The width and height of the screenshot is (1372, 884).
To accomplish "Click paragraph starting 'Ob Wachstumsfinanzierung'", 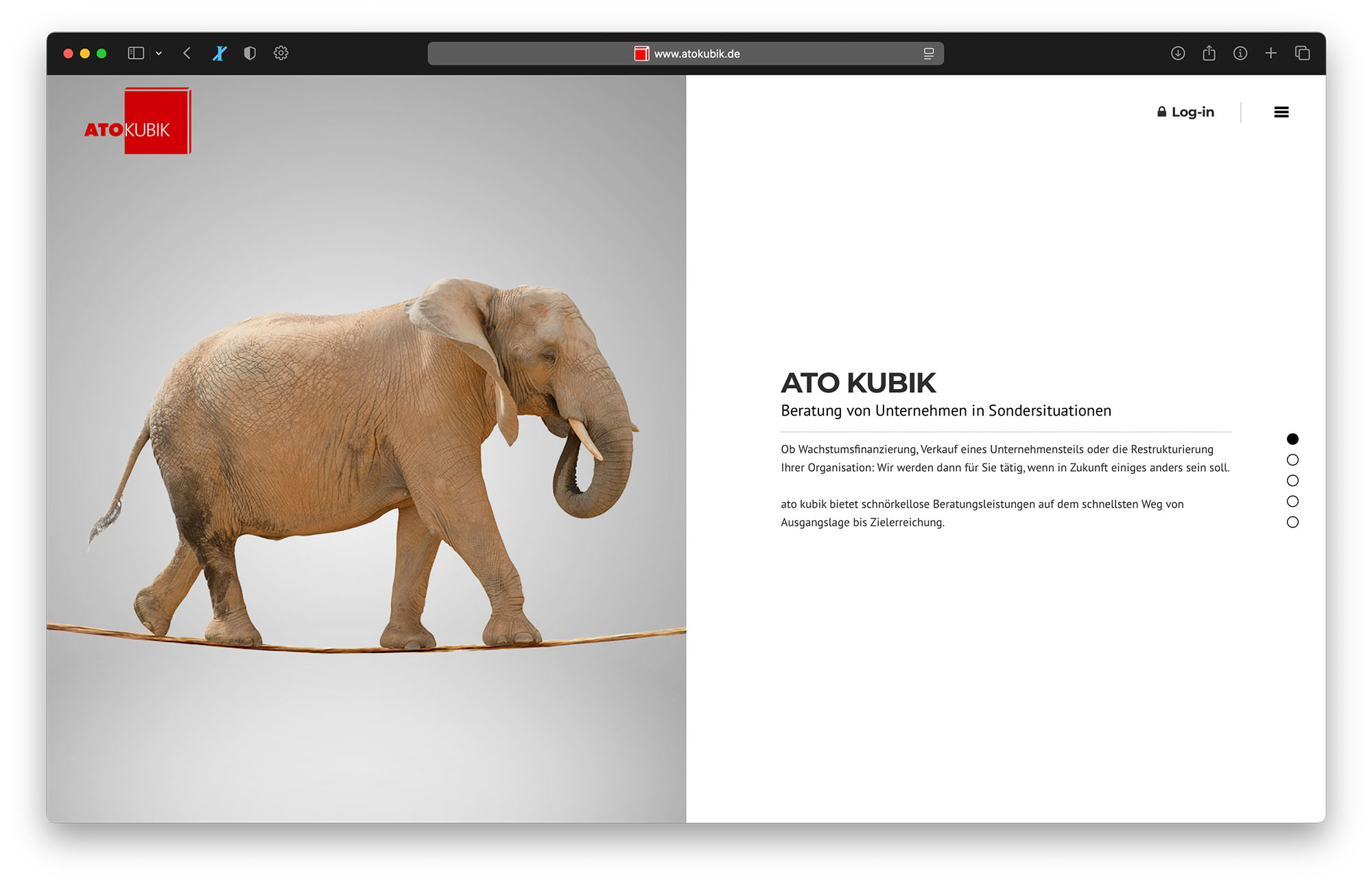I will (1005, 459).
